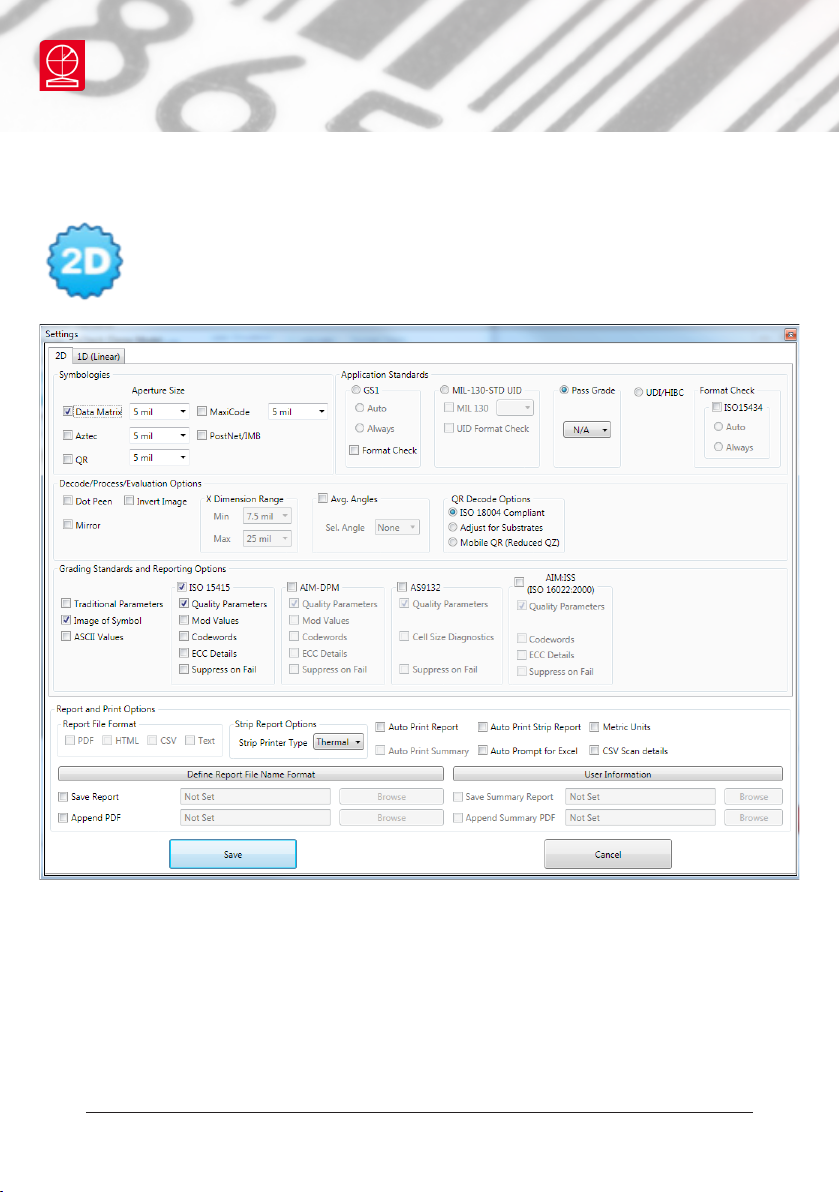This screenshot has width=840, height=1192.
Task: Uncheck the Data Matrix symbology checkbox
Action: coord(68,411)
